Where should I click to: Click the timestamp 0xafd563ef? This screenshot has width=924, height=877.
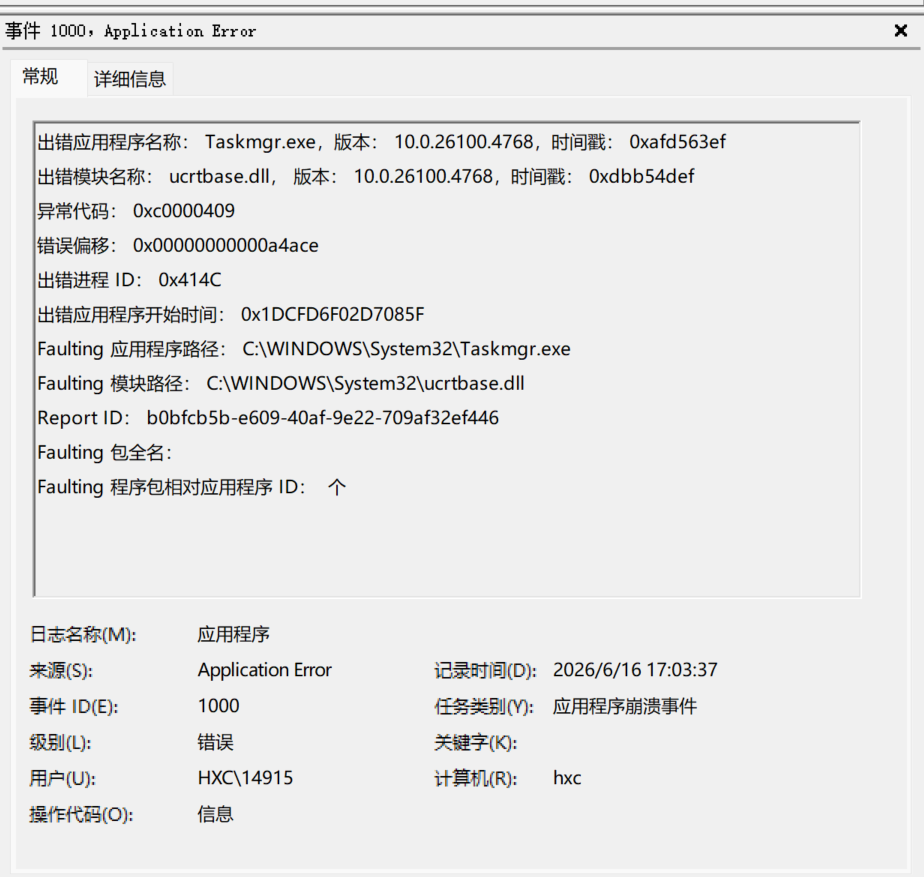[x=678, y=142]
